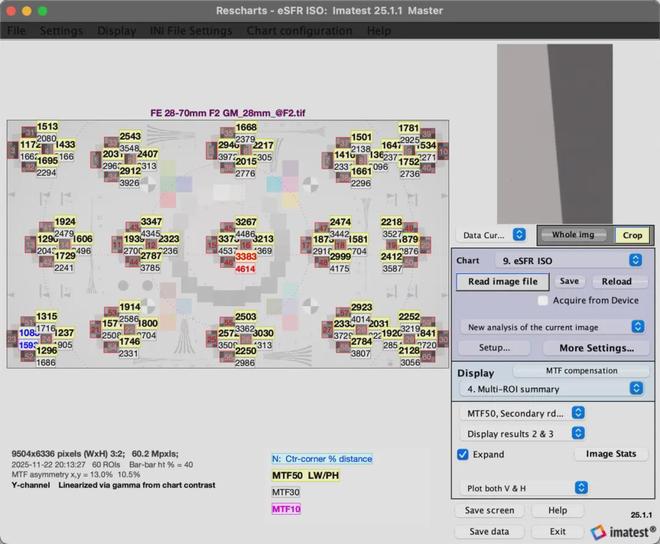Click More Settings... button
This screenshot has width=660, height=544.
pyautogui.click(x=596, y=348)
